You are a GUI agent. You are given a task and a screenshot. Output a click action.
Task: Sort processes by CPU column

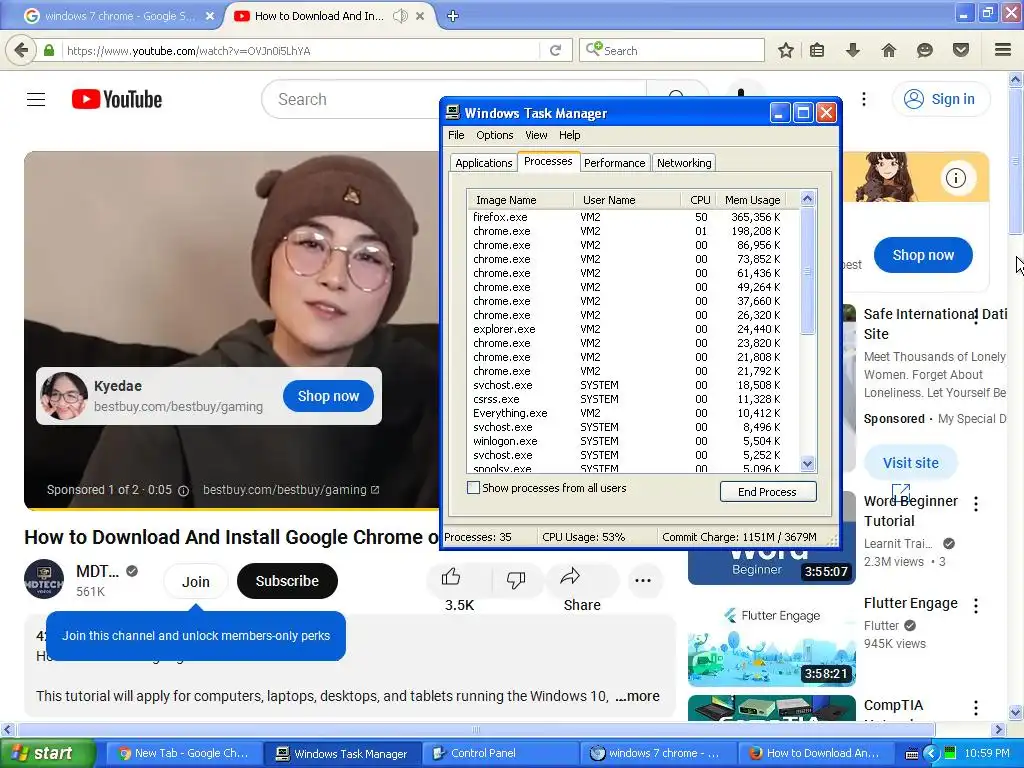pos(699,200)
